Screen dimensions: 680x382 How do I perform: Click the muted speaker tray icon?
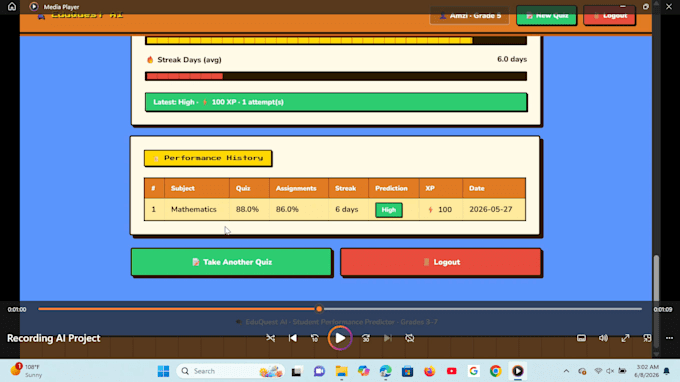610,371
